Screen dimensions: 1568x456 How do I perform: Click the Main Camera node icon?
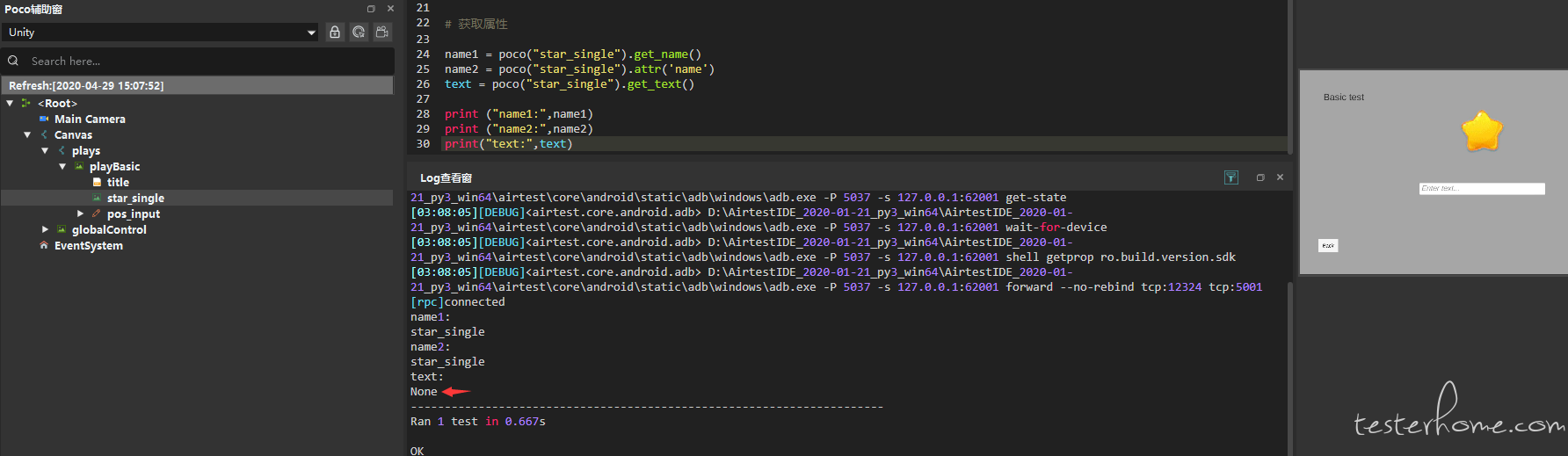[x=44, y=119]
